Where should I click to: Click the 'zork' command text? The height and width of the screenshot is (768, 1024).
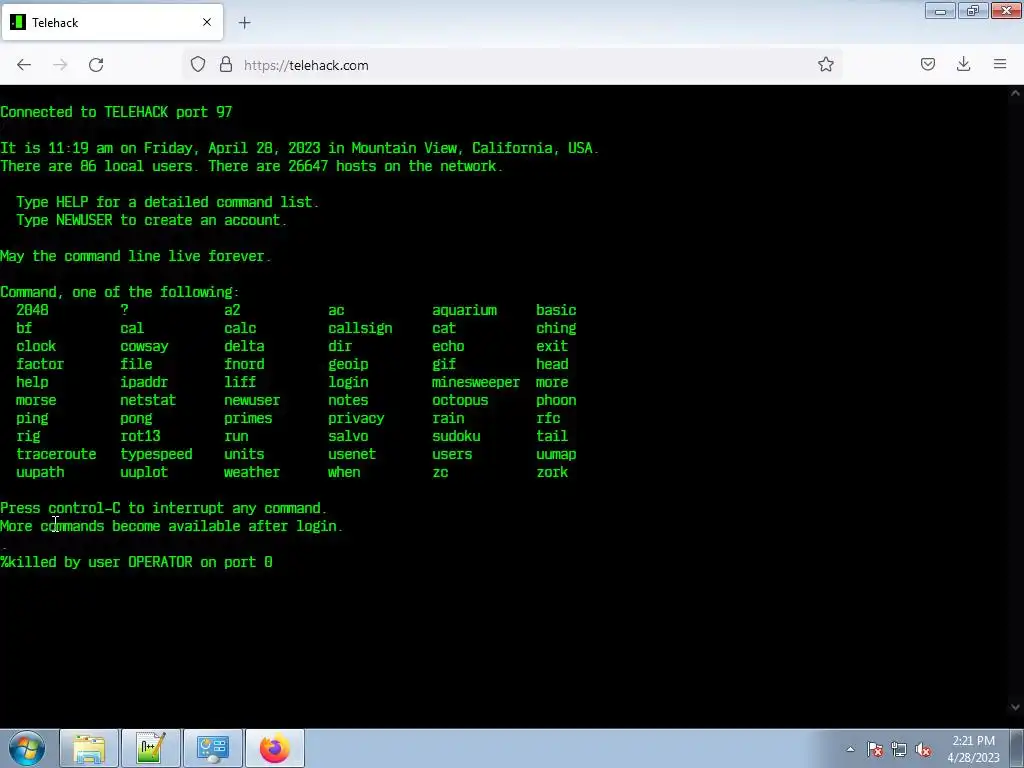coord(552,472)
